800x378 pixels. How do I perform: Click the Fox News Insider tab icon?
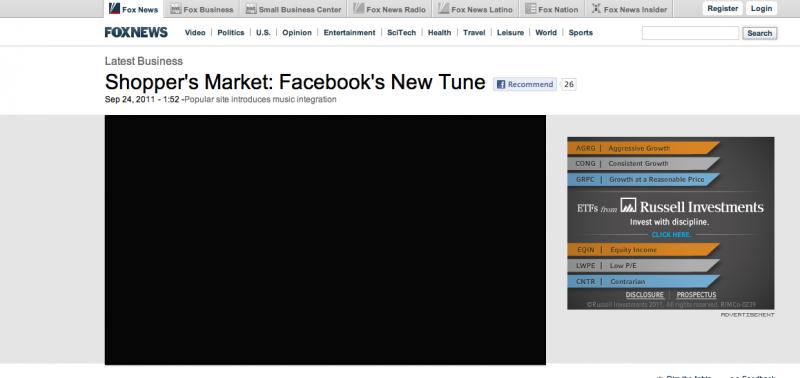point(596,9)
